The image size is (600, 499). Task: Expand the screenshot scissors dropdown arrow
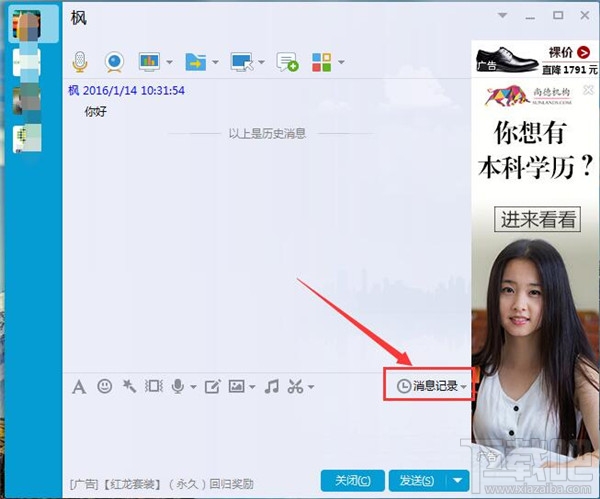pos(311,387)
